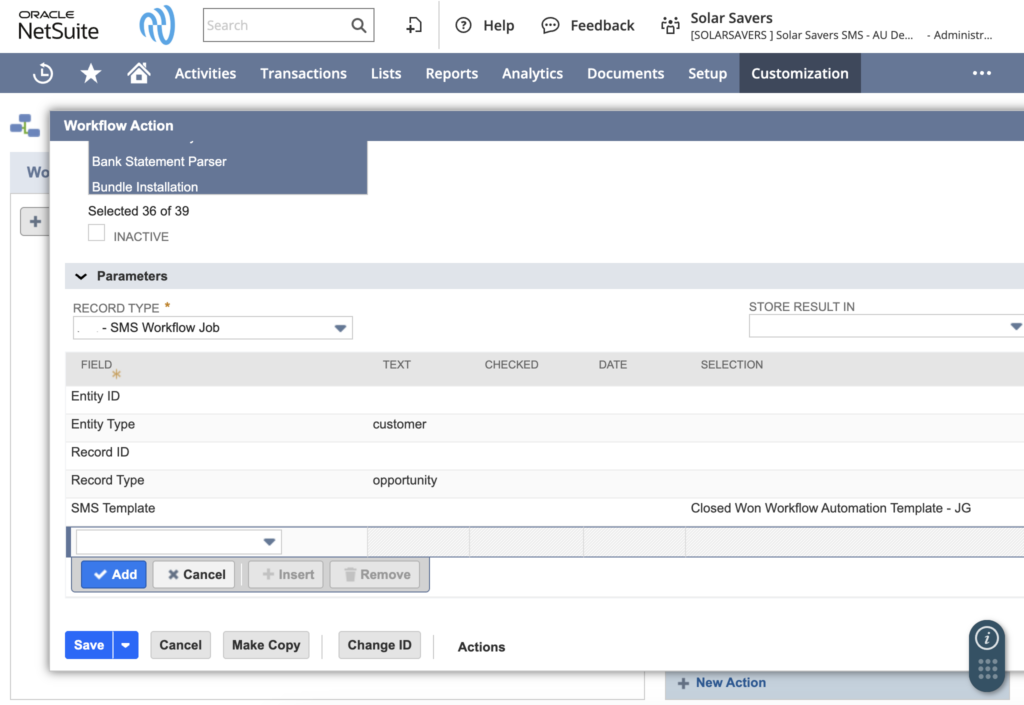
Task: Open the Reports menu
Action: (451, 73)
